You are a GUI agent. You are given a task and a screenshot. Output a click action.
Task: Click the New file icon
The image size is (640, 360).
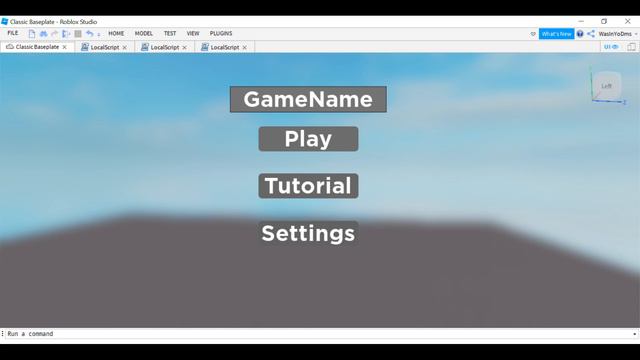tap(32, 34)
